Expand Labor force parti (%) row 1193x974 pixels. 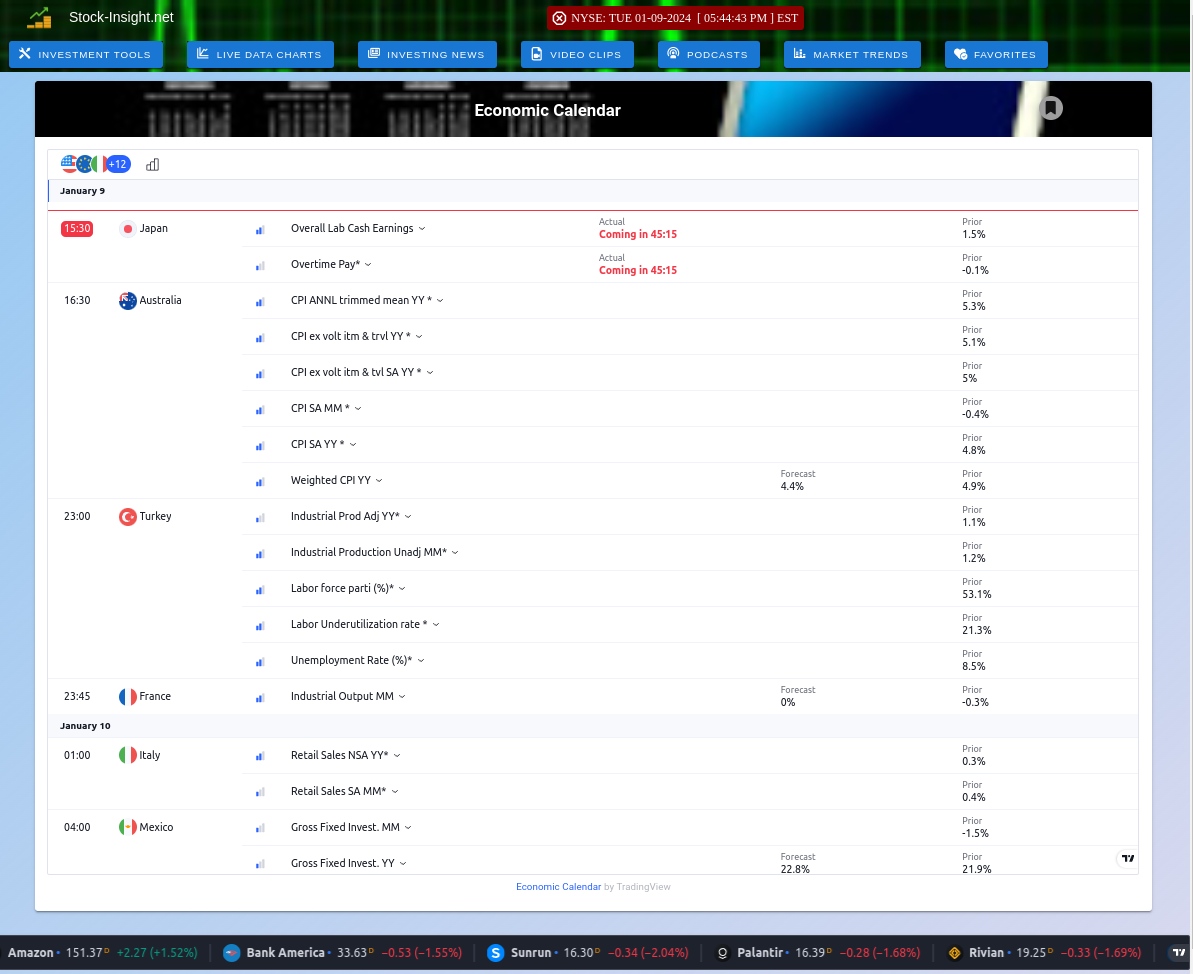402,588
